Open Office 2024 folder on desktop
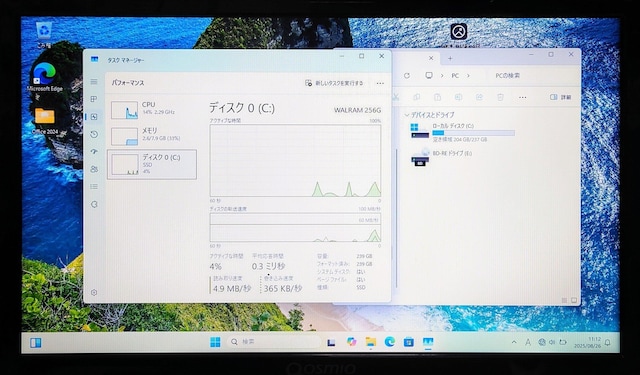The height and width of the screenshot is (375, 640). pos(44,121)
